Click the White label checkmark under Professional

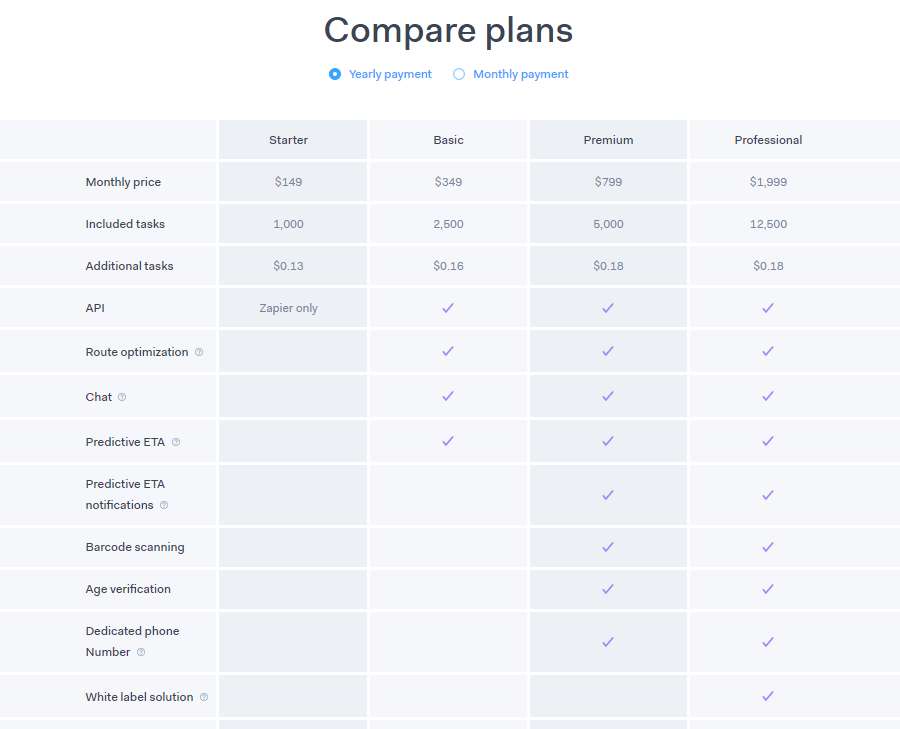[x=768, y=696]
